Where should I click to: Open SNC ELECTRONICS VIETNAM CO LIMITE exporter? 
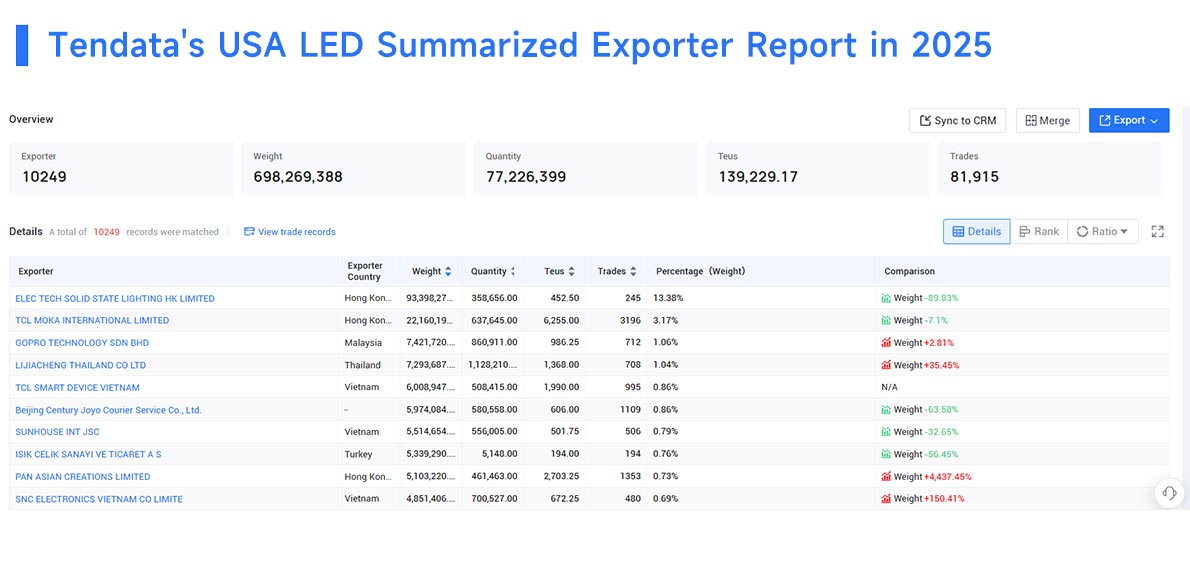(x=99, y=499)
